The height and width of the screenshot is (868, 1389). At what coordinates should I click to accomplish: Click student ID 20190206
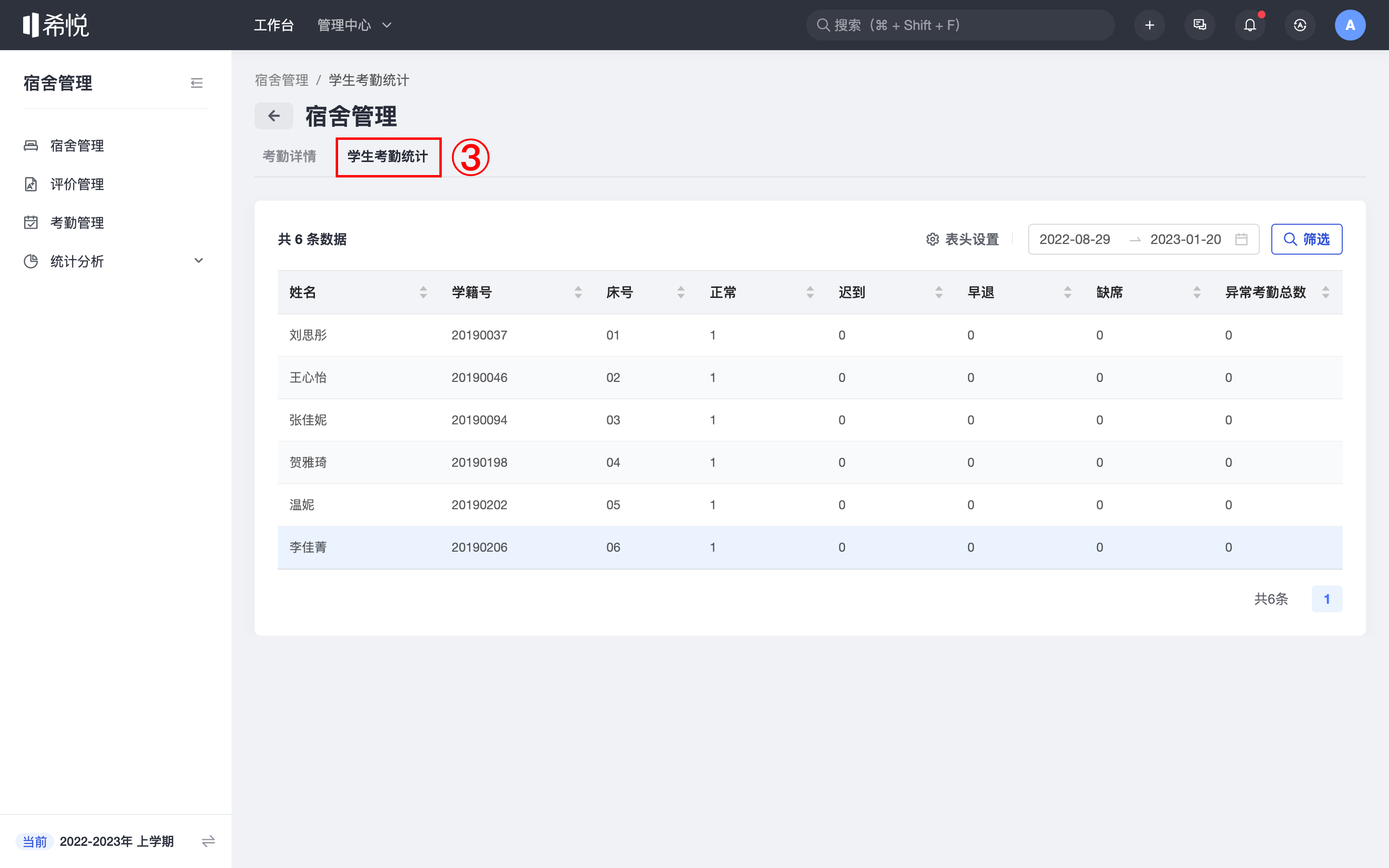[x=479, y=548]
